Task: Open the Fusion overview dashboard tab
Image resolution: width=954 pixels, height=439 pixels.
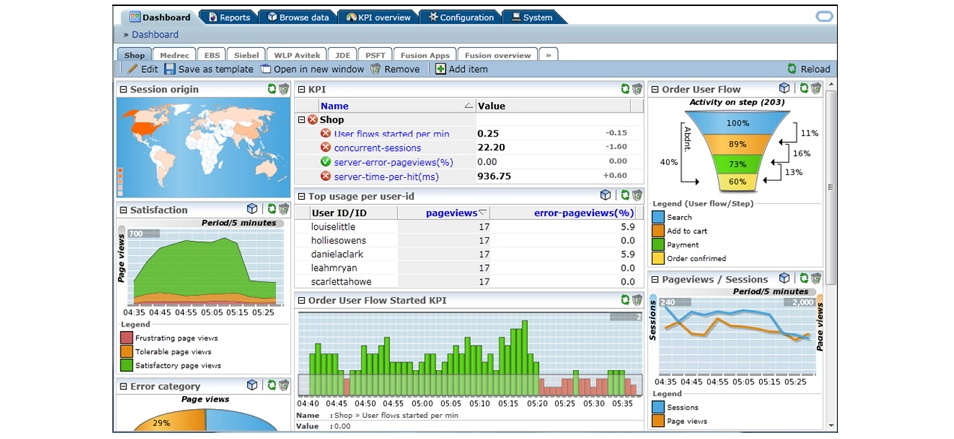Action: click(x=498, y=55)
